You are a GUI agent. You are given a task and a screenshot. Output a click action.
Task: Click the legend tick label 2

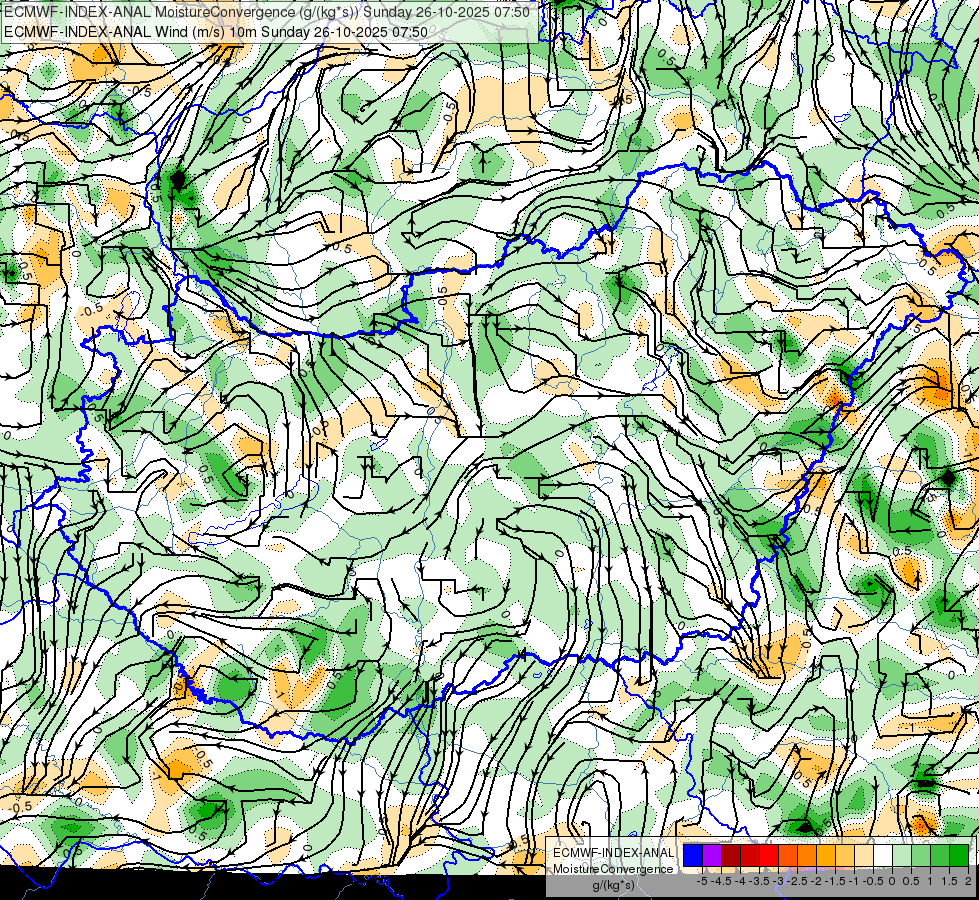point(968,881)
